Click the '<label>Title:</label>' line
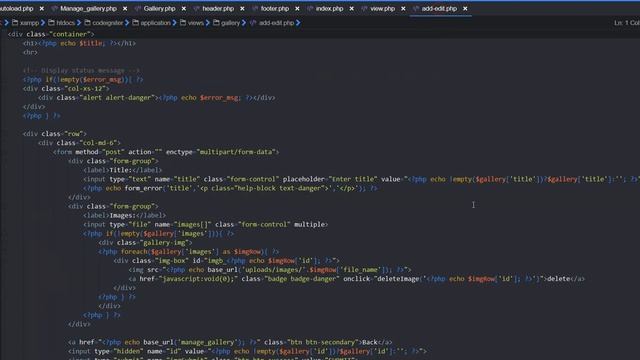The image size is (640, 360). (x=122, y=170)
